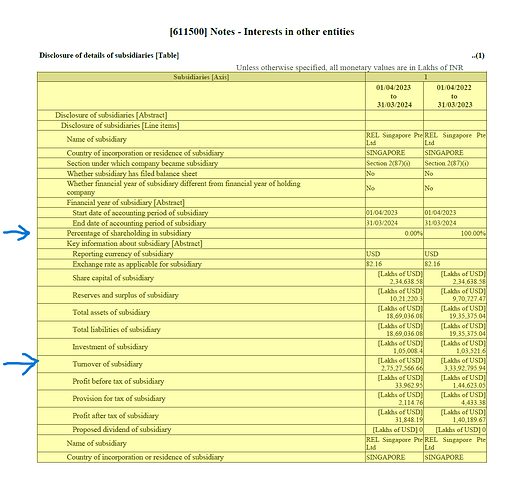
Task: Click the '01/04/2023 to 31/03/2024' column header
Action: [394, 96]
